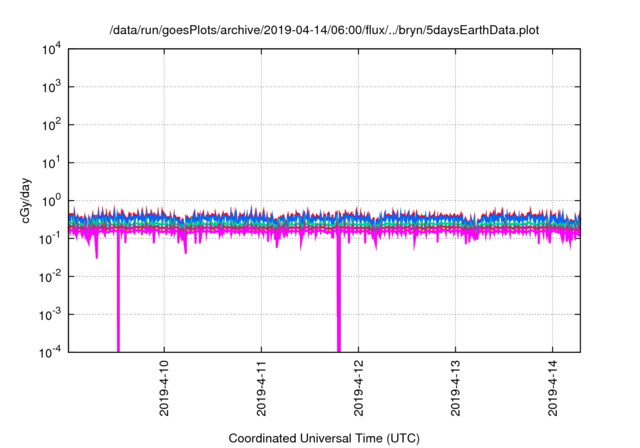Click the 2019-4-13 date tick label
Screen dimensions: 640x448
pyautogui.click(x=456, y=388)
